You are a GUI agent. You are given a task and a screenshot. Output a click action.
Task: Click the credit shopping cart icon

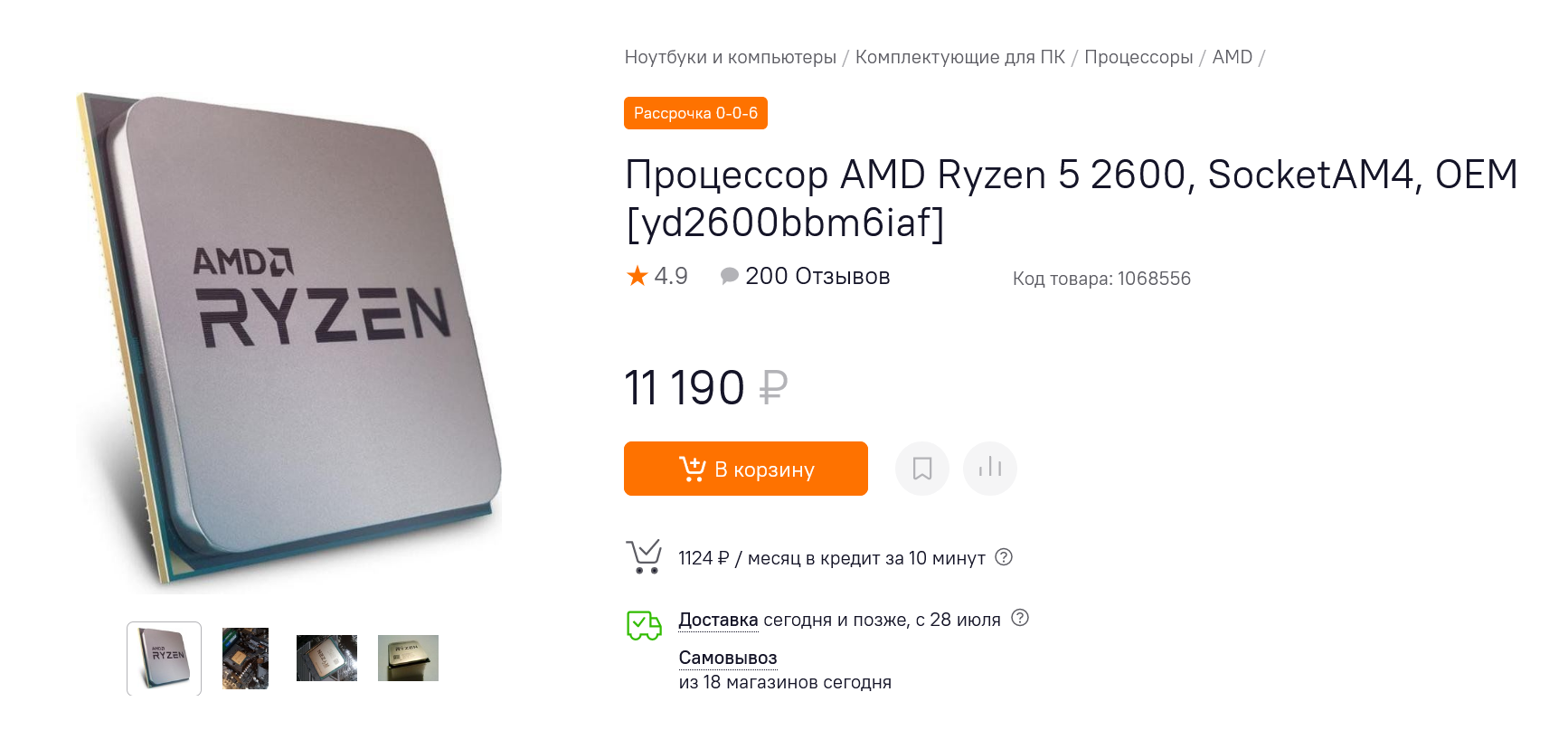[644, 556]
